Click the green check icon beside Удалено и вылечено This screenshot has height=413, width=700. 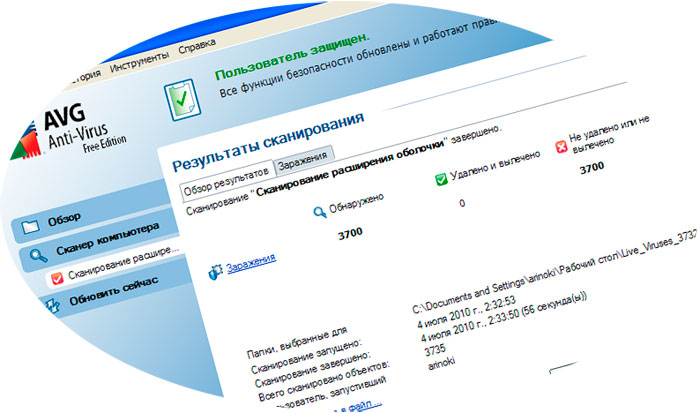point(441,179)
